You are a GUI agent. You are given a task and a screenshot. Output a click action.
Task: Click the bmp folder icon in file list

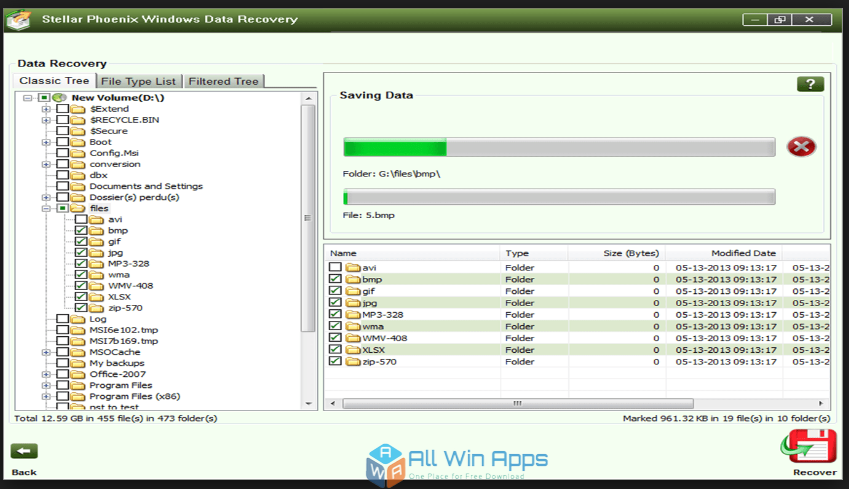(x=353, y=279)
